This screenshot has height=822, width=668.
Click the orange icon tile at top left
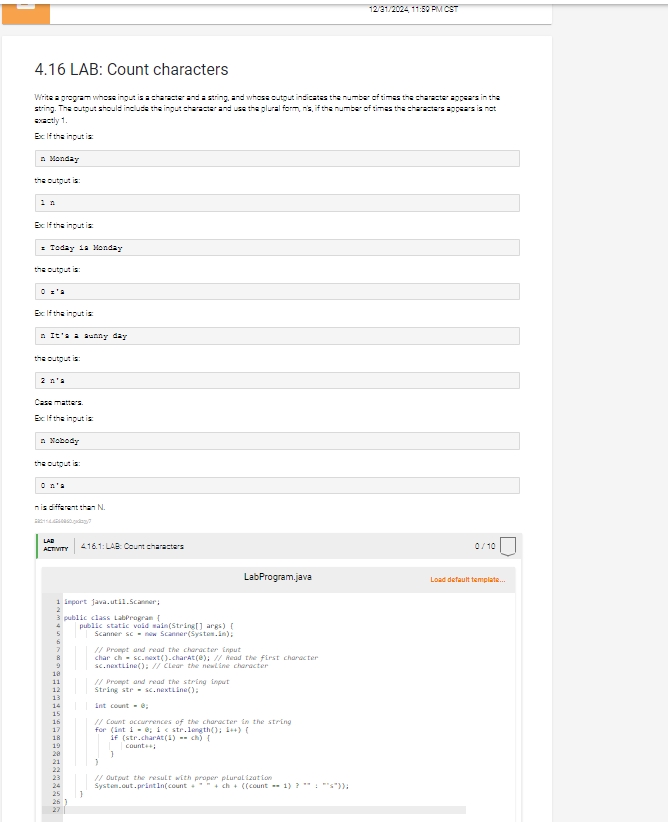coord(26,12)
